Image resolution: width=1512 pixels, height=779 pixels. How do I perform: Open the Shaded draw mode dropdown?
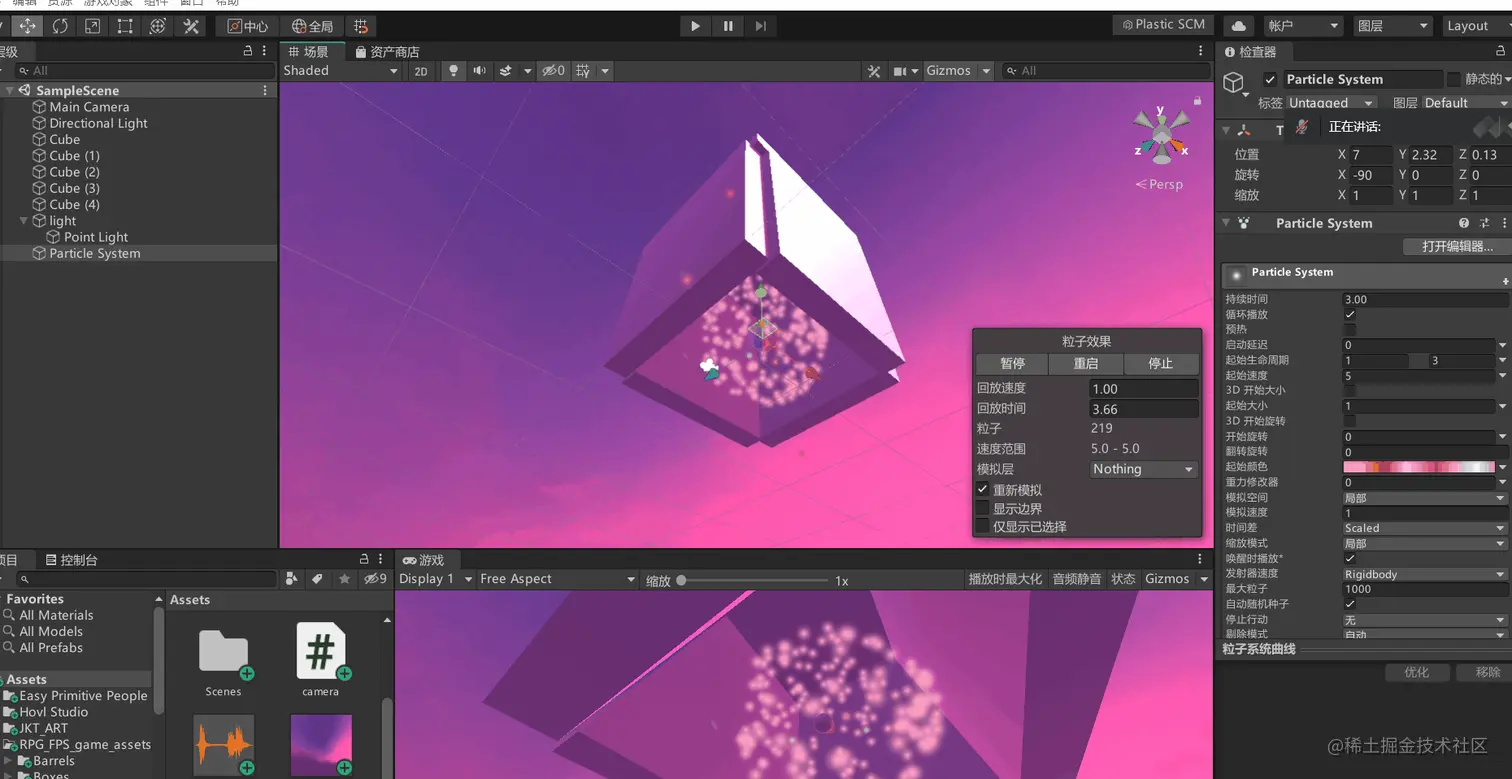coord(341,71)
